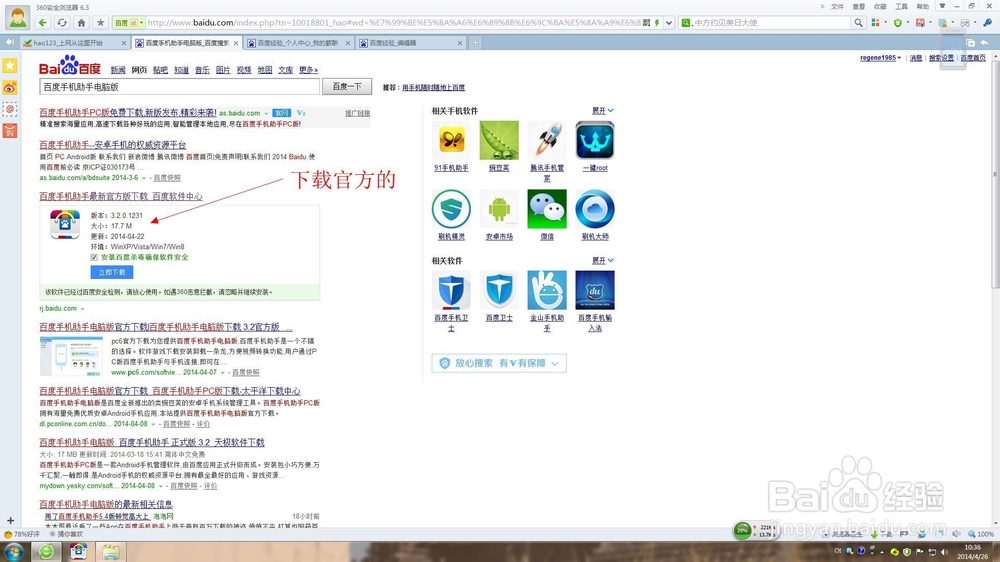The height and width of the screenshot is (562, 1000).
Task: Open Weibo icon in the sidebar
Action: click(x=10, y=88)
